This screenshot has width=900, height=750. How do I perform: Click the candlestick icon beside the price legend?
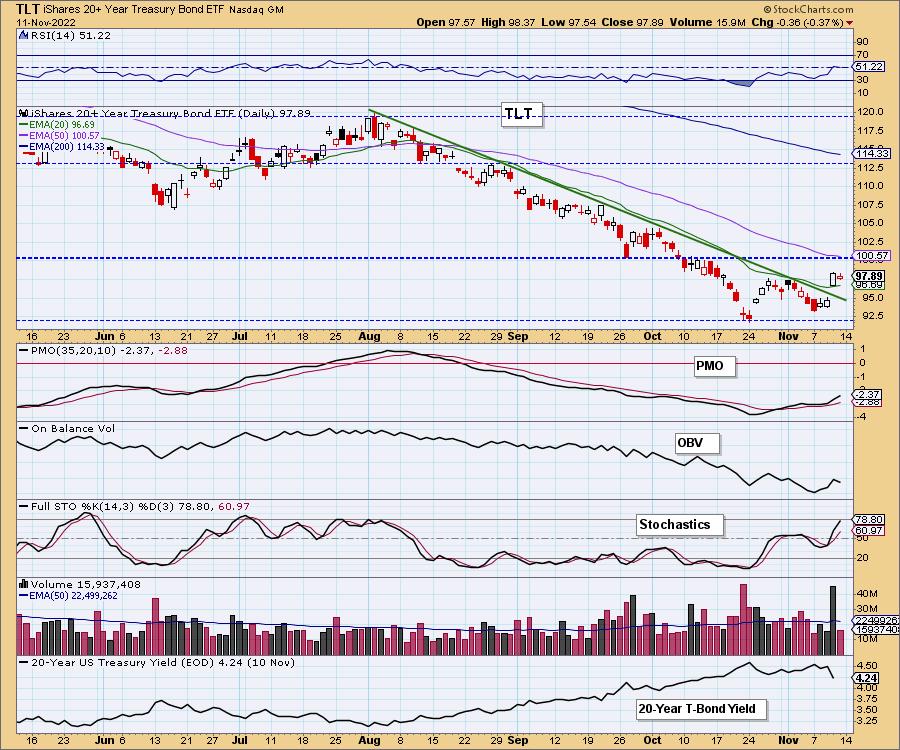(23, 113)
